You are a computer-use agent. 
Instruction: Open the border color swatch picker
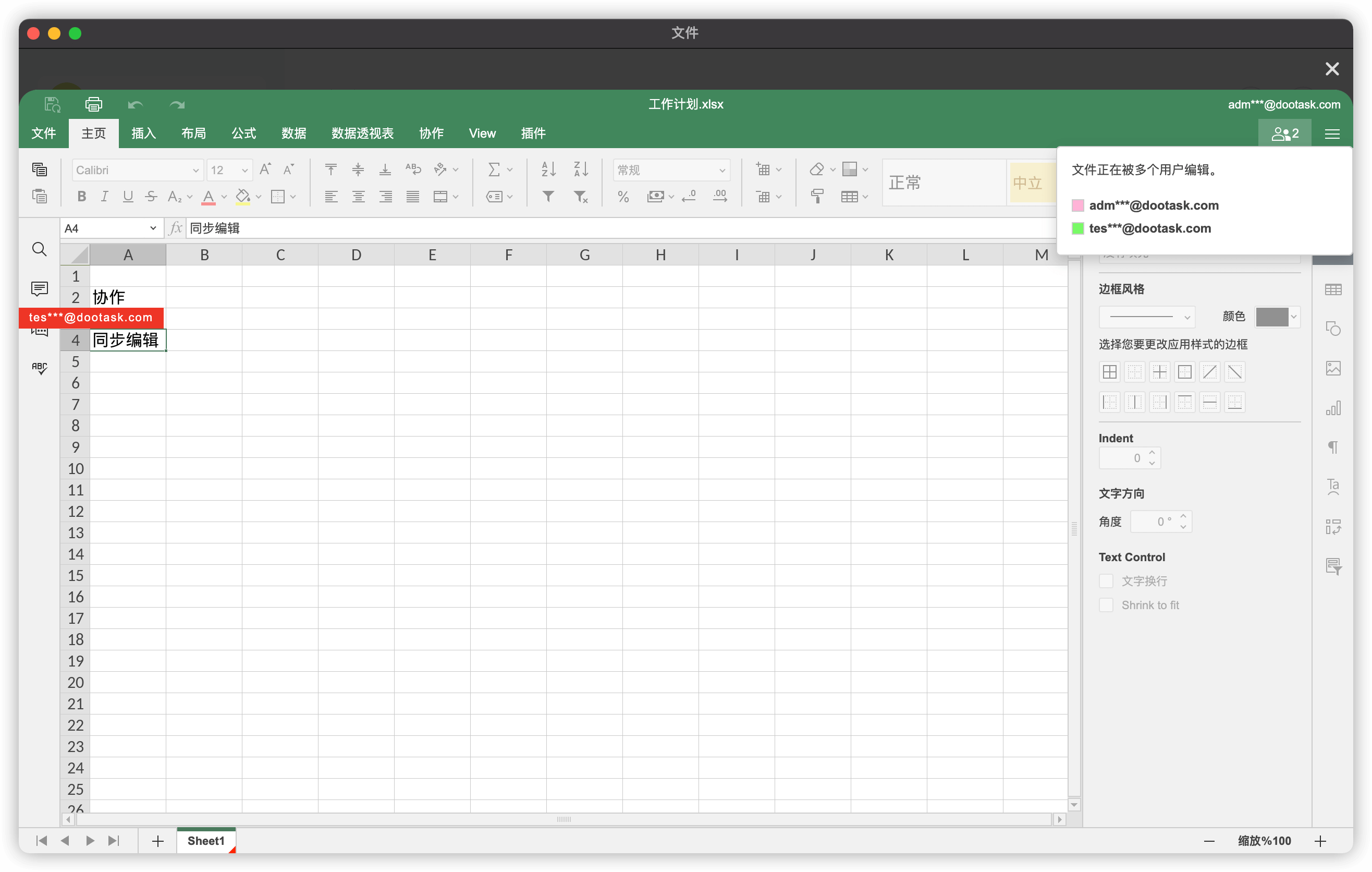coord(1277,317)
